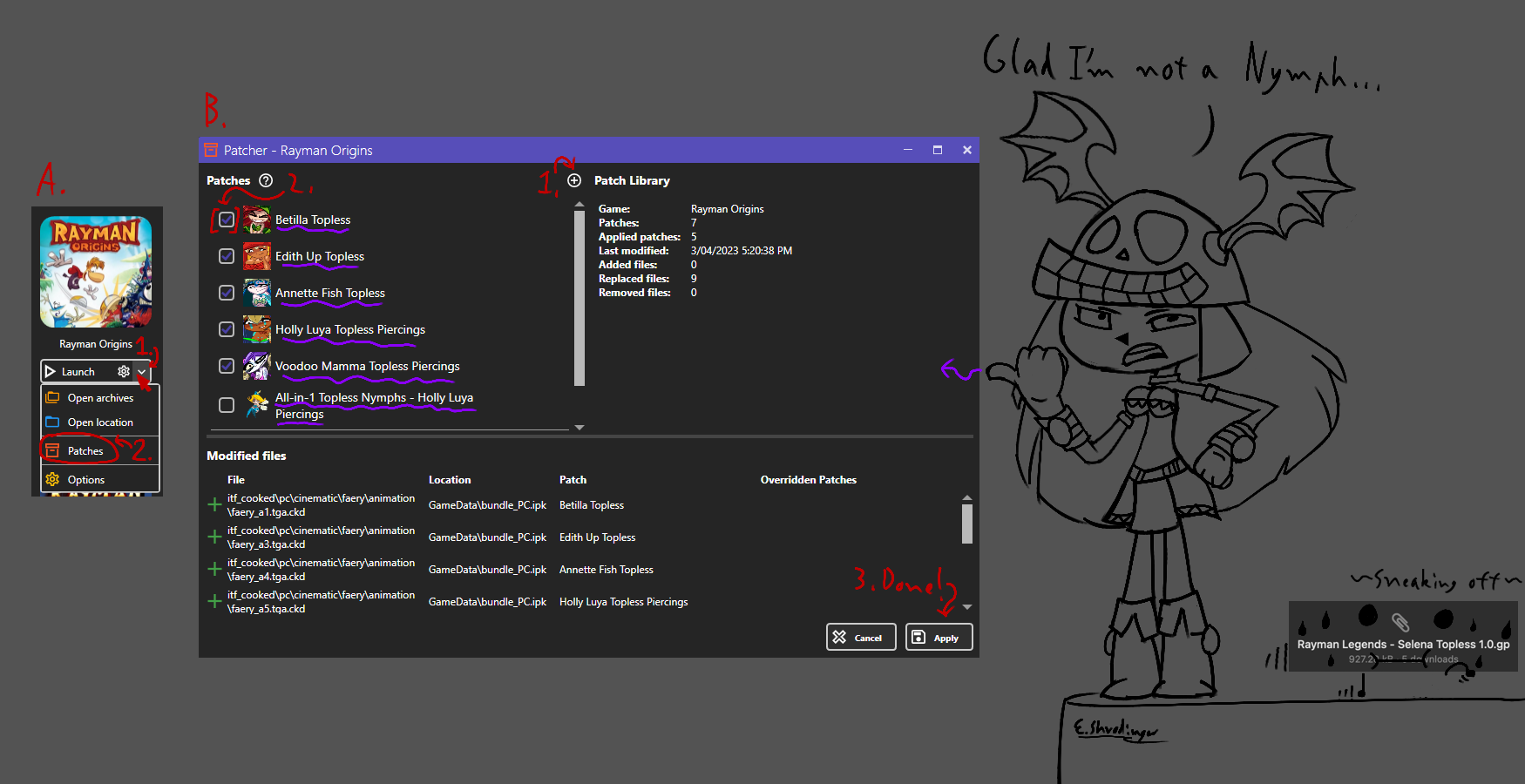Click the All-in-1 Nymphs patch thumbnail icon

click(257, 404)
